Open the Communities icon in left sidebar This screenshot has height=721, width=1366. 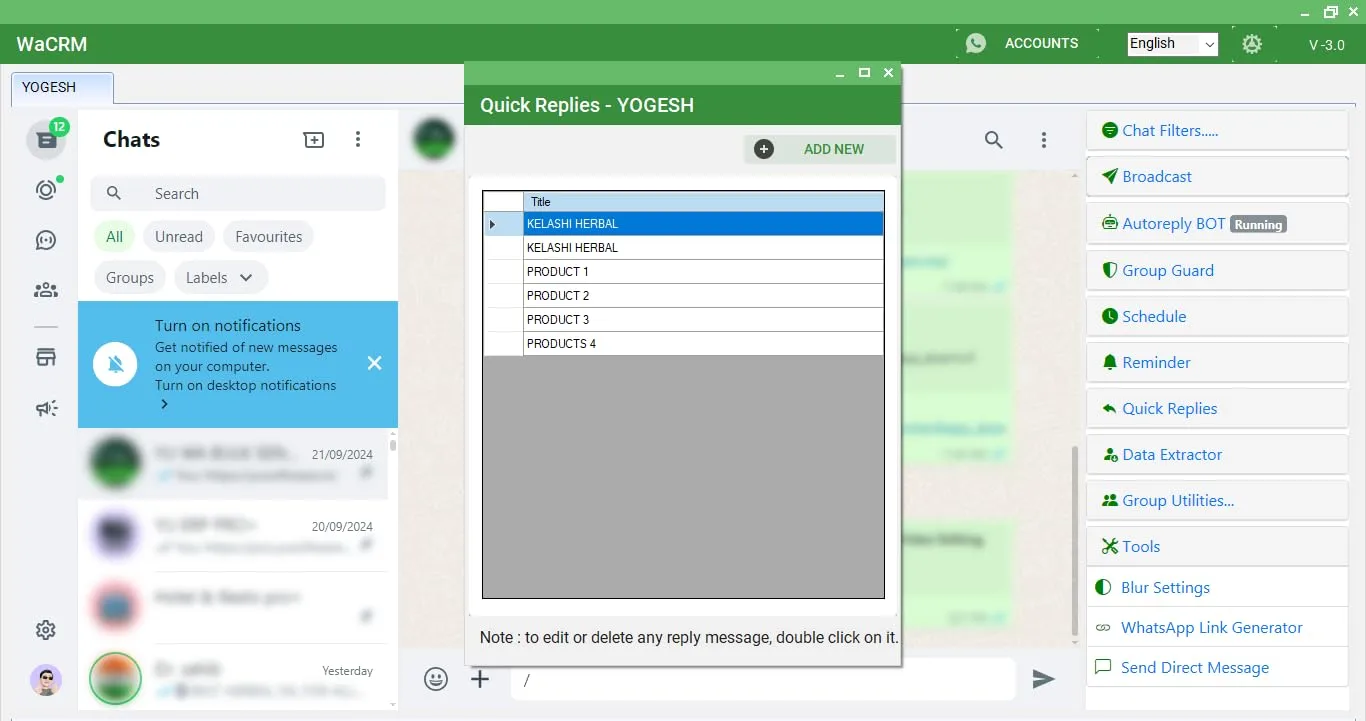(x=46, y=290)
